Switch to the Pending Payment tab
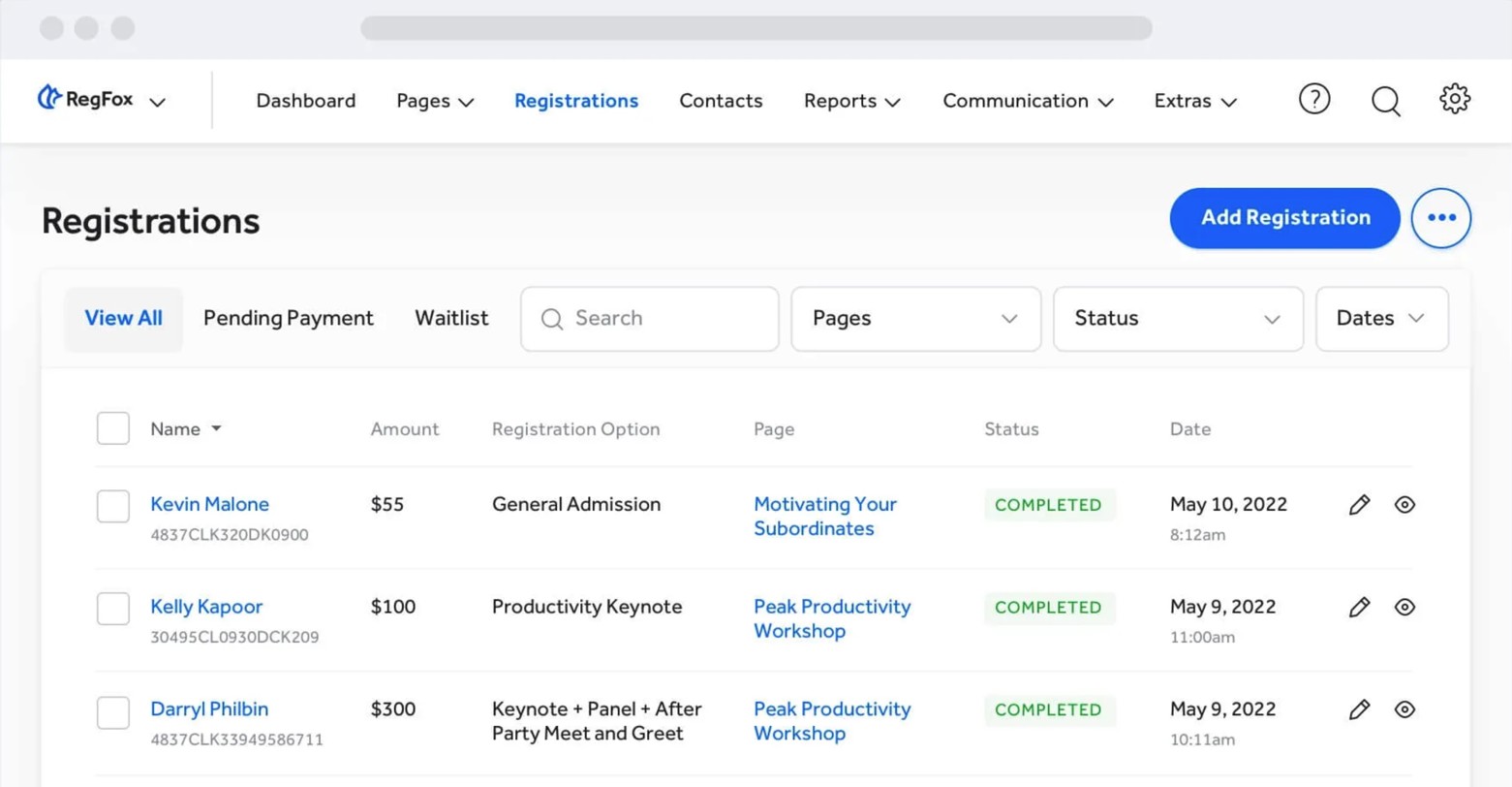Screen dimensions: 1512x787 288,319
